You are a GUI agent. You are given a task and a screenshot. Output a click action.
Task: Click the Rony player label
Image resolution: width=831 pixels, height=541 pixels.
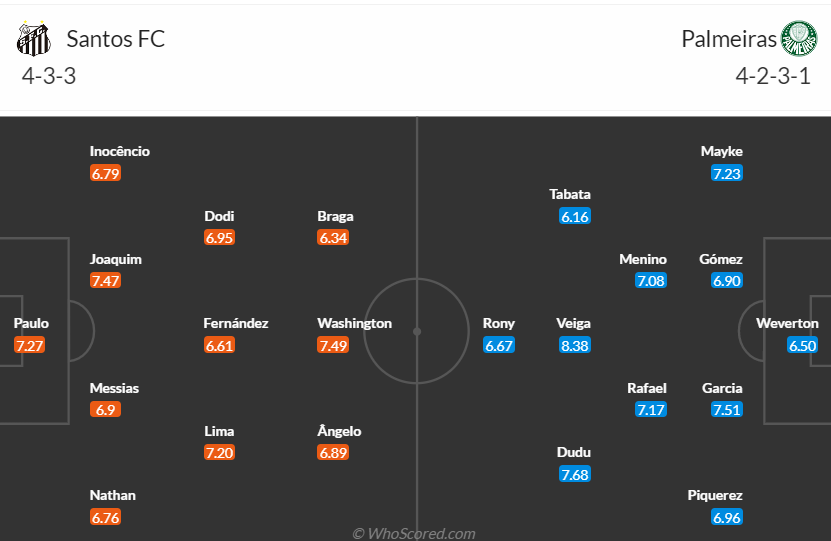(x=499, y=323)
